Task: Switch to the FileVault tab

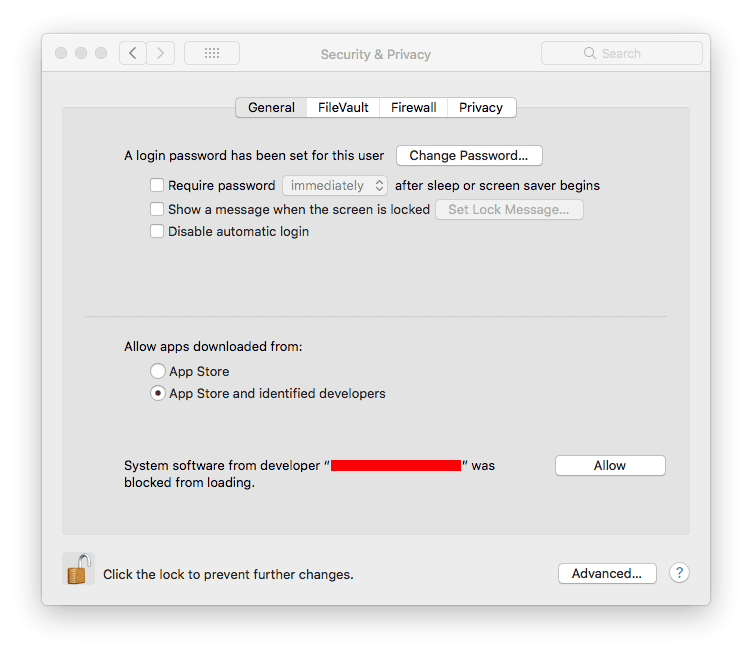Action: coord(343,107)
